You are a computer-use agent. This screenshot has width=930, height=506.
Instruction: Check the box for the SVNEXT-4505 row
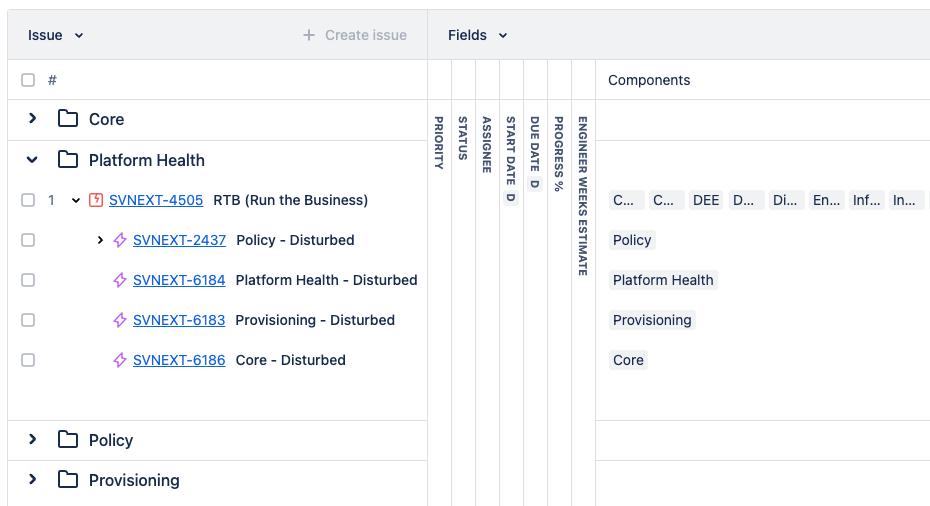(x=28, y=200)
